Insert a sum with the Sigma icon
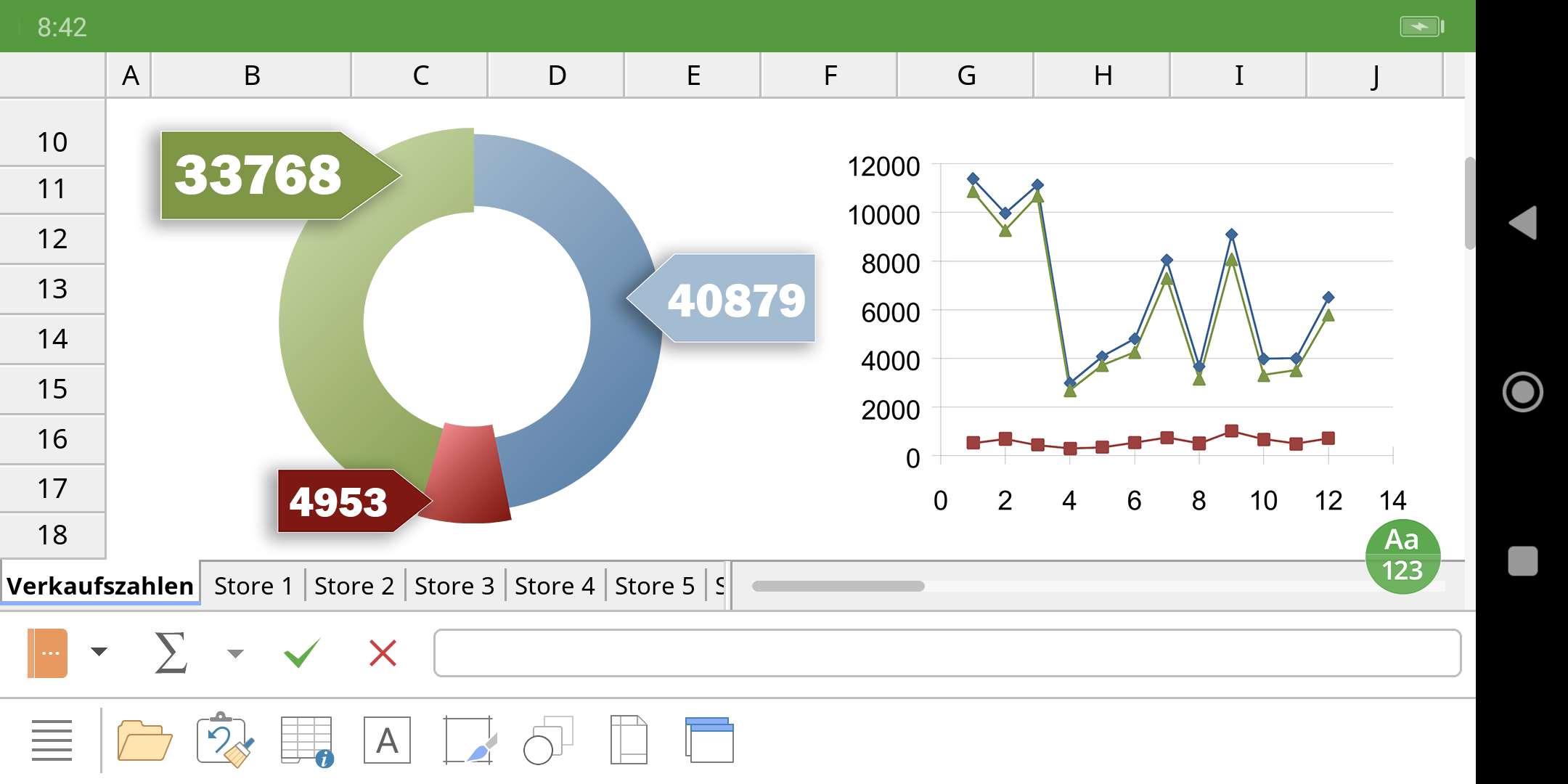1568x784 pixels. [x=171, y=652]
